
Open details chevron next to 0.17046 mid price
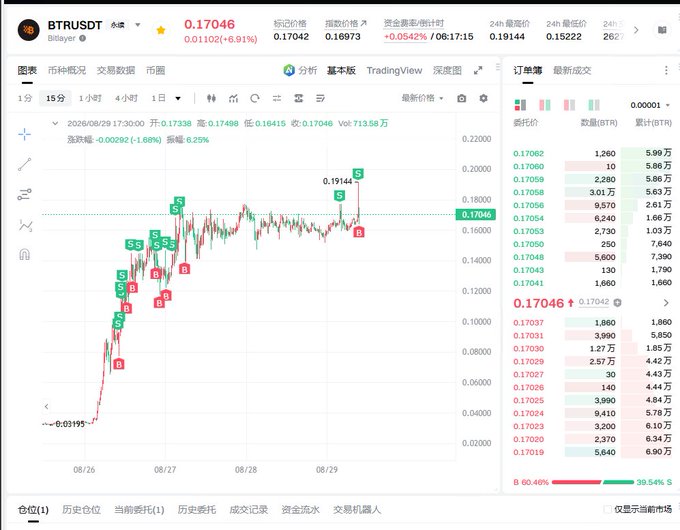666,303
